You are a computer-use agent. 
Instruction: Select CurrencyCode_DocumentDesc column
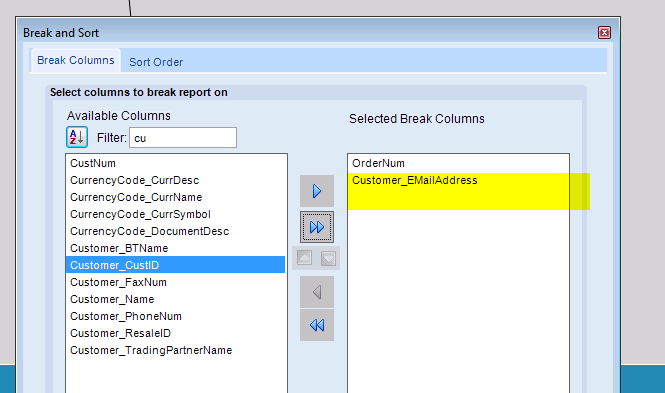[x=175, y=231]
